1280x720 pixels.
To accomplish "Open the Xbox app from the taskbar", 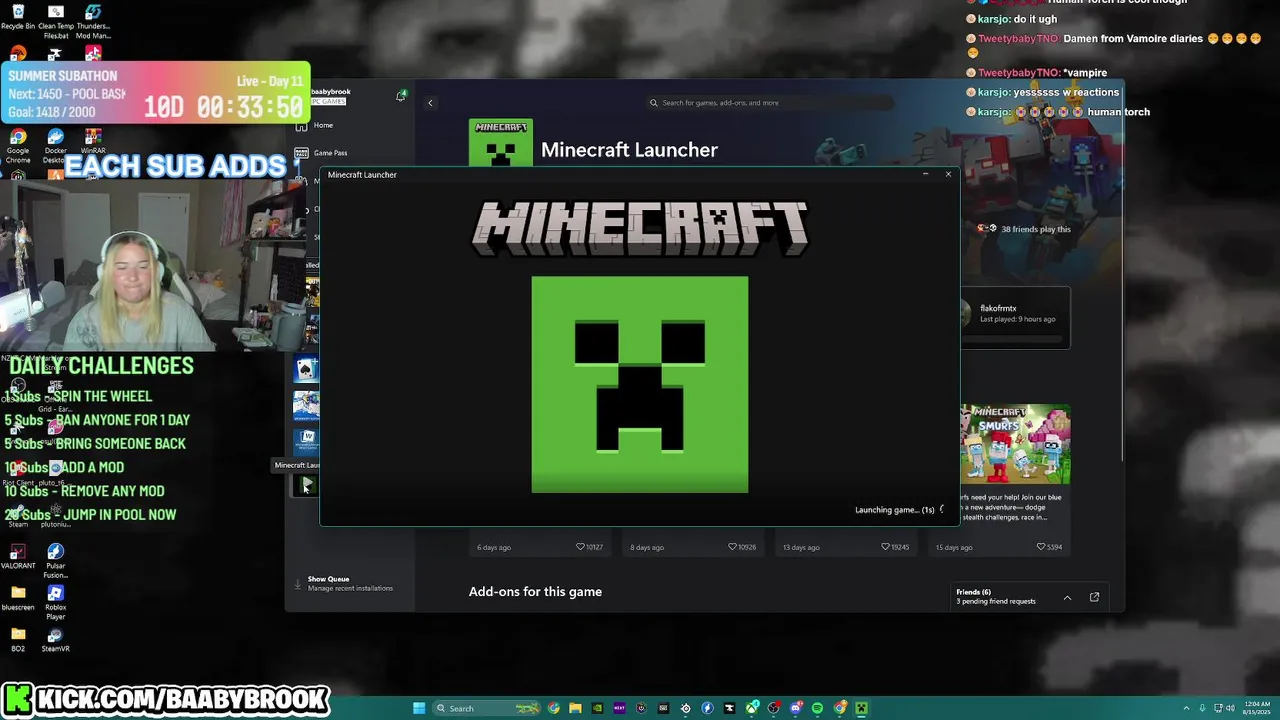I will tap(752, 708).
